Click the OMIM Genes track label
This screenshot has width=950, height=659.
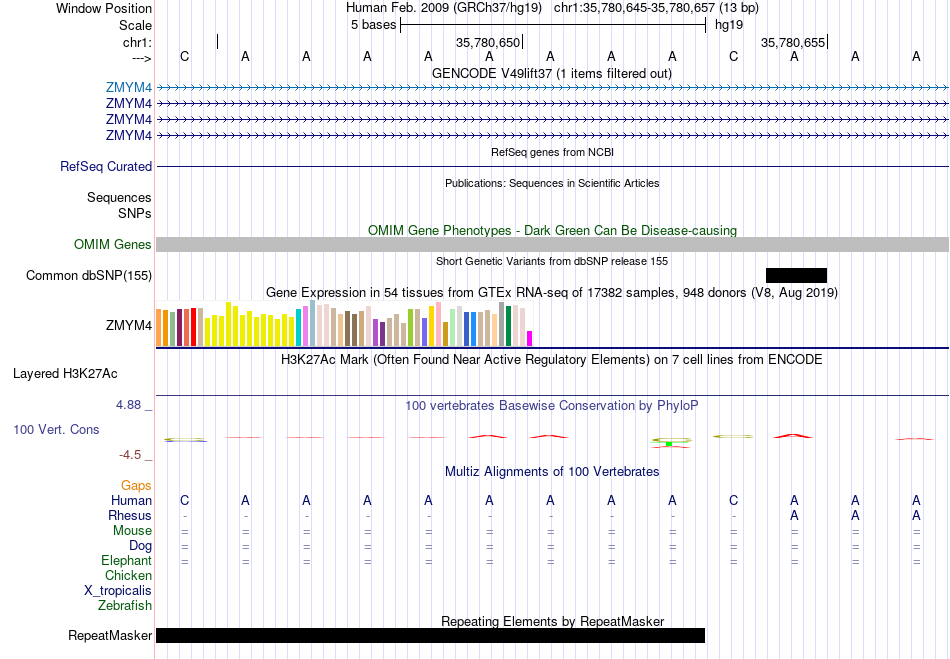[x=113, y=245]
